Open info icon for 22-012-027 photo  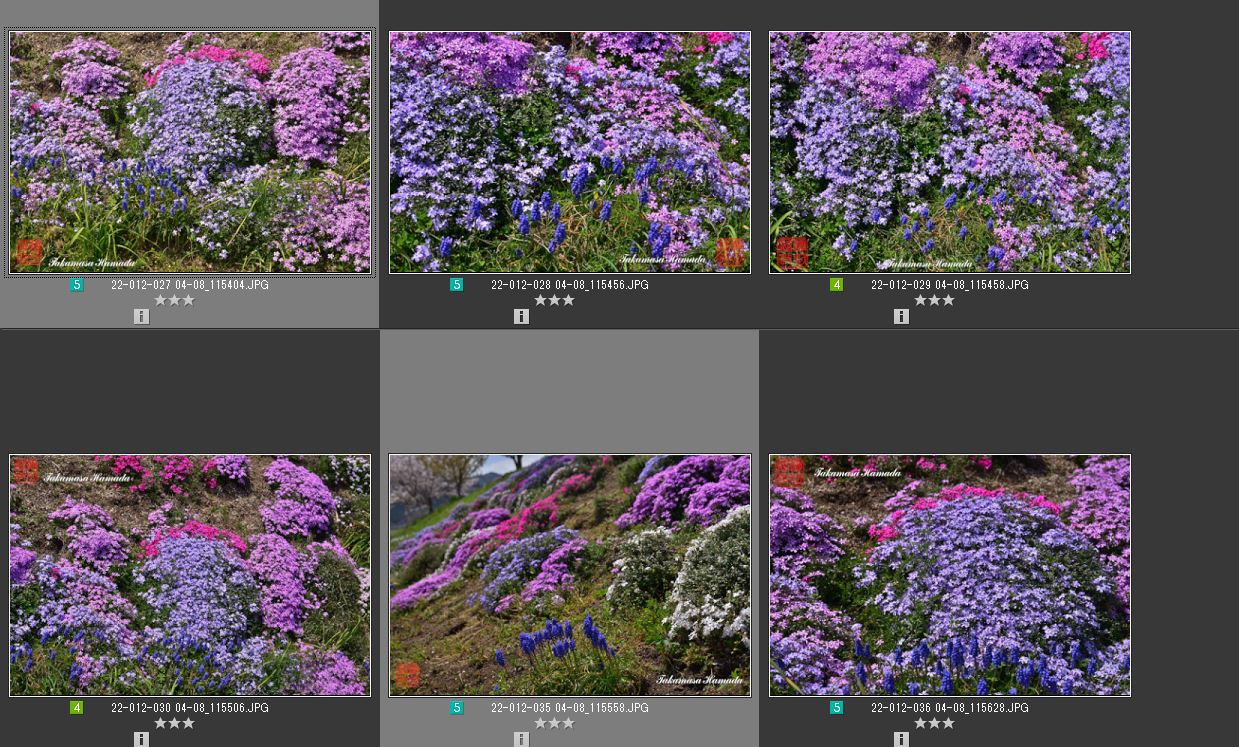click(141, 317)
